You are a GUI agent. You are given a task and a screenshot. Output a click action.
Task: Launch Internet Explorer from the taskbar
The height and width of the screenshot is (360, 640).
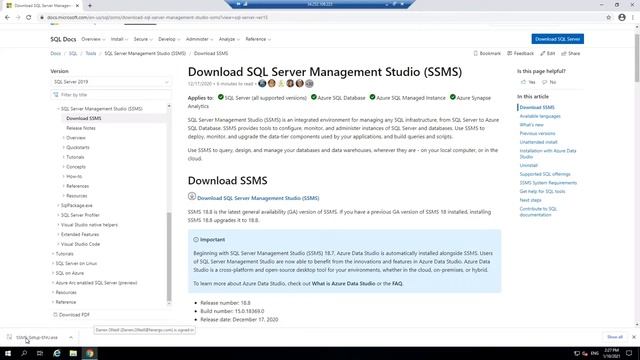[x=57, y=353]
